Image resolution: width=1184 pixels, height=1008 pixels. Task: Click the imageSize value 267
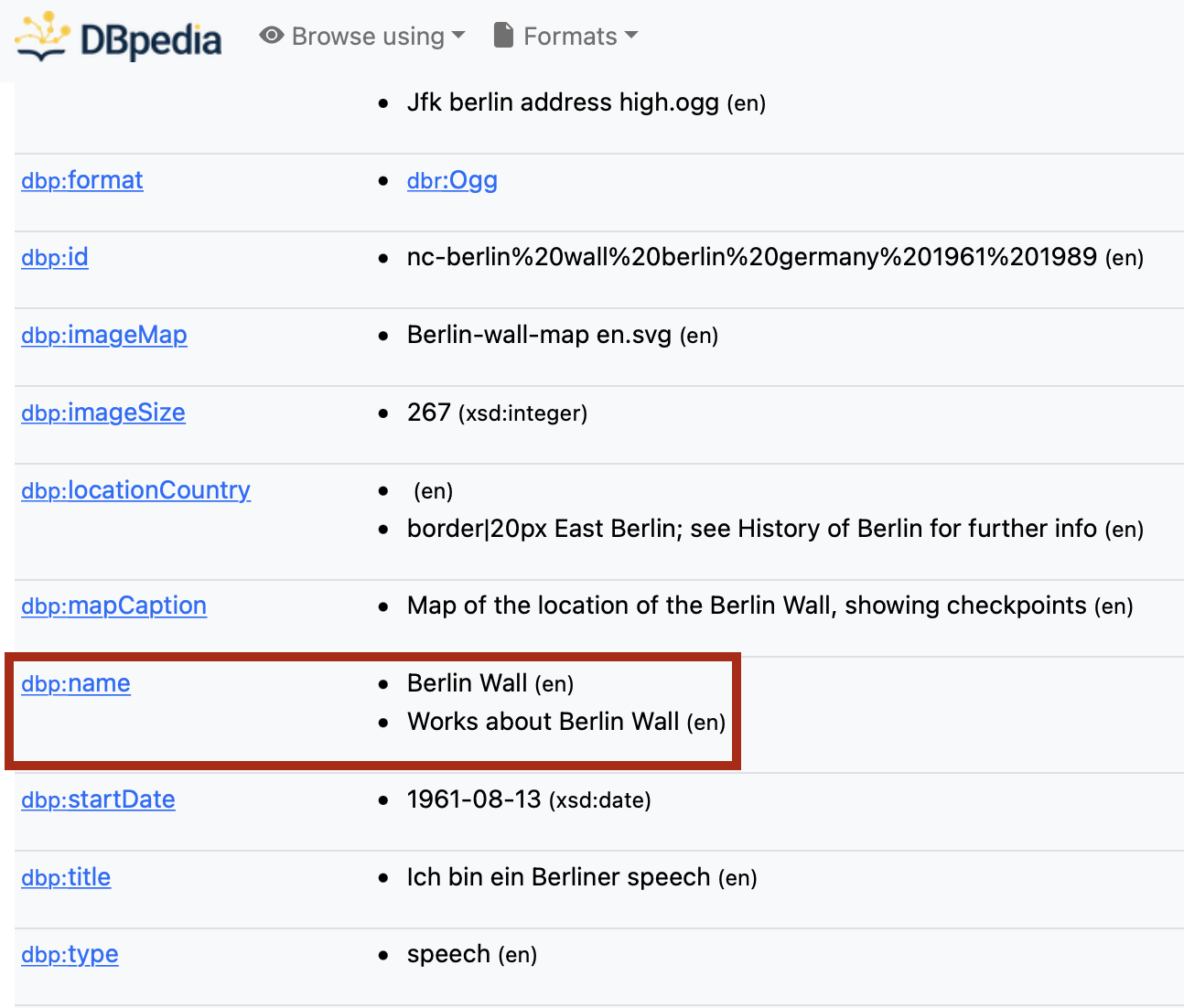click(428, 413)
